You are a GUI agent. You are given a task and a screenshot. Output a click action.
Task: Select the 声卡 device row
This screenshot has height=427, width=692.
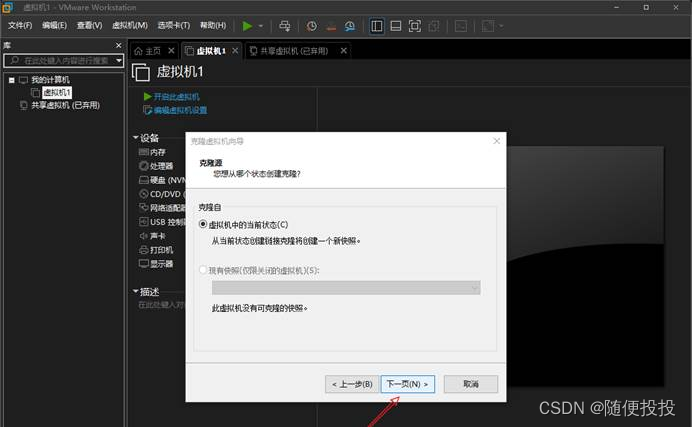153,236
